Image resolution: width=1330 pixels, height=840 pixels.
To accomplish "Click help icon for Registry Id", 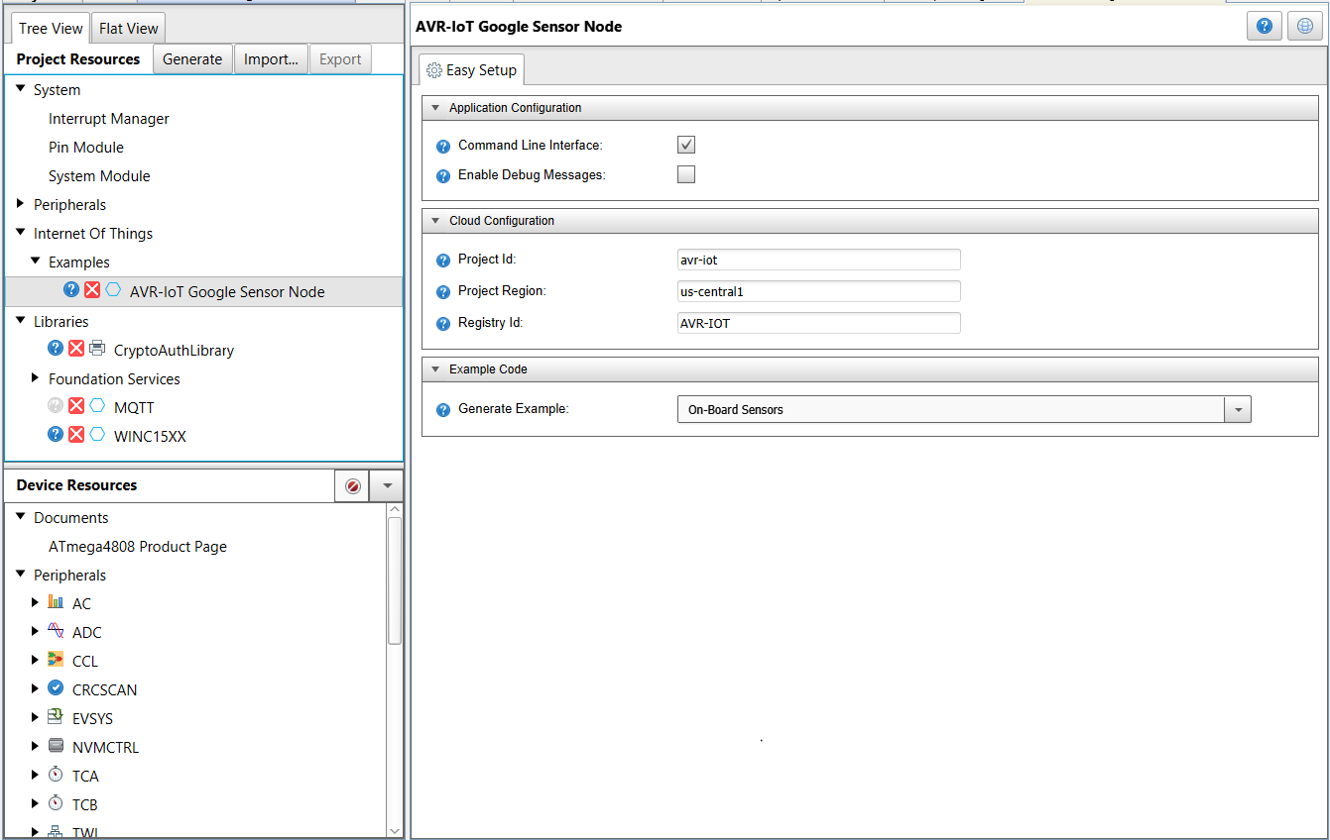I will [443, 324].
